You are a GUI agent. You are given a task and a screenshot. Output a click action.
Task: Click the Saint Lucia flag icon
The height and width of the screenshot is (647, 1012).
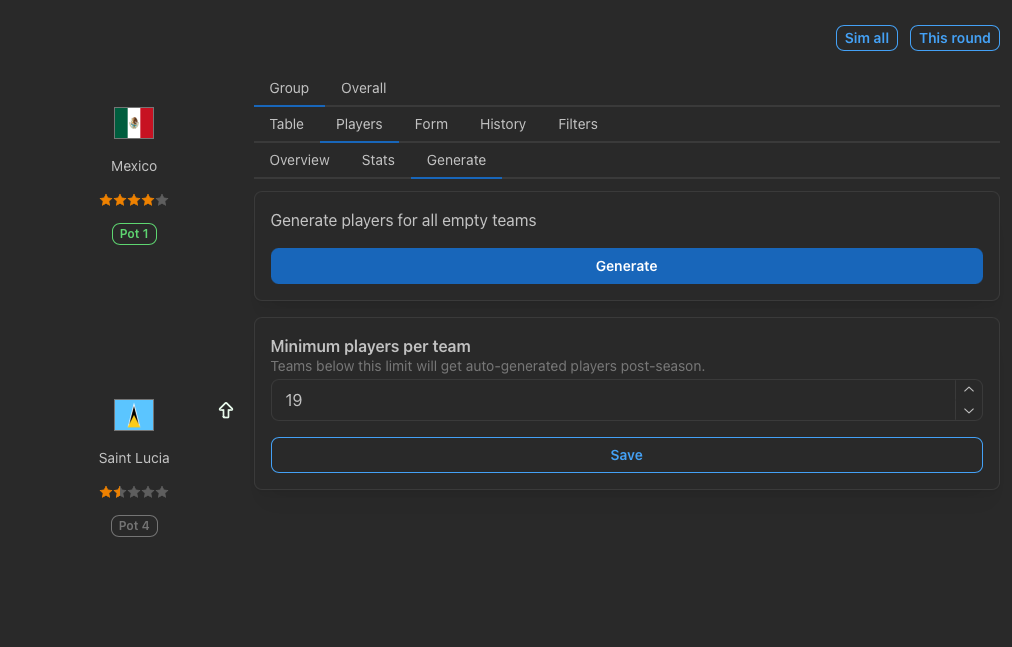(134, 415)
